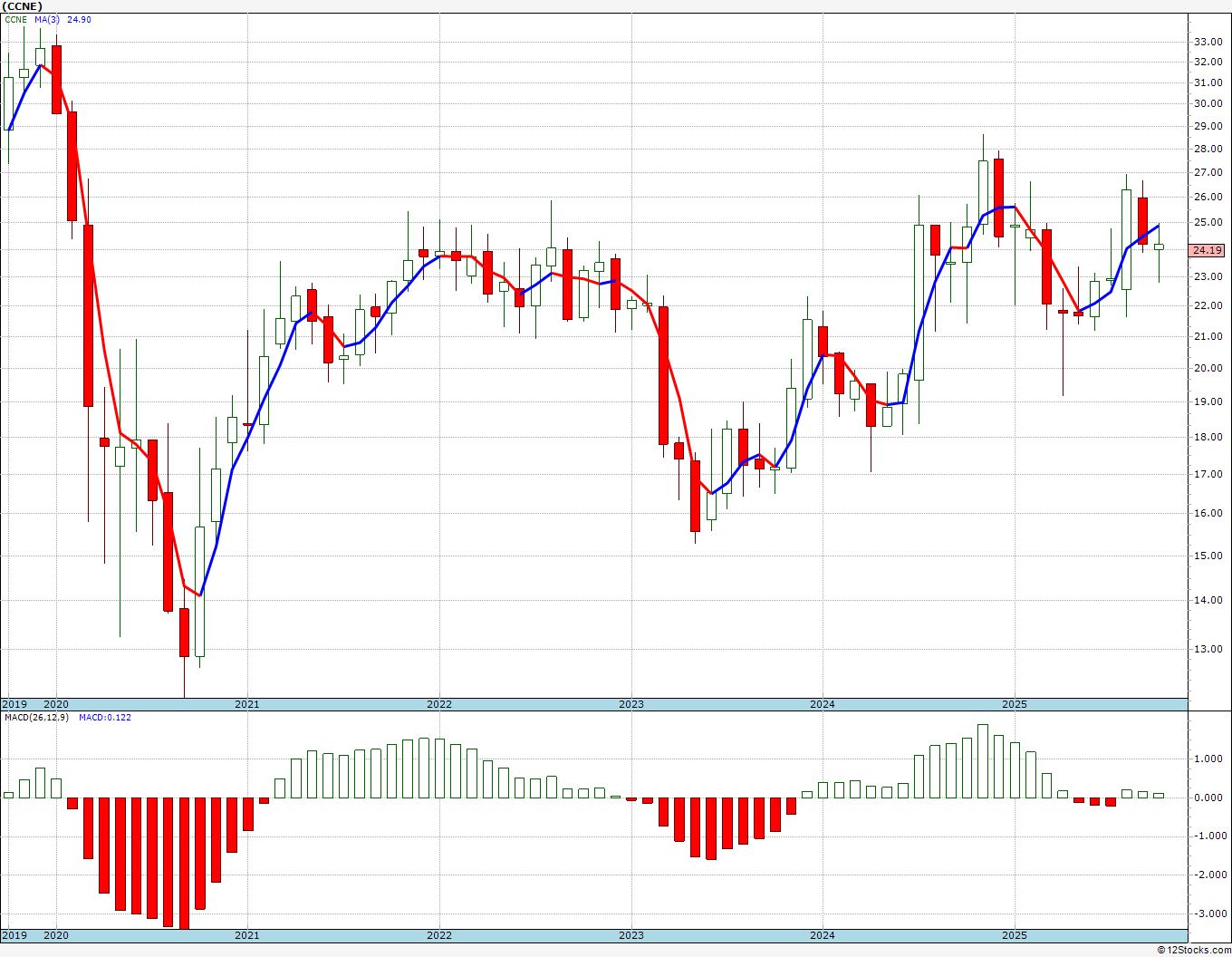
Task: Select the 0.000 MACD axis label
Action: (x=1207, y=797)
